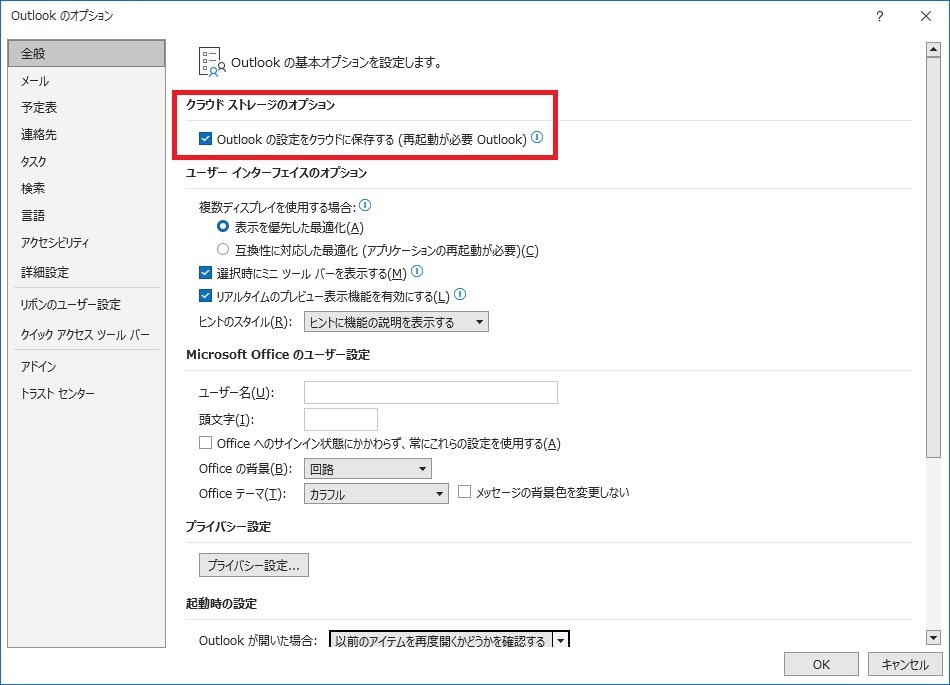Image resolution: width=950 pixels, height=685 pixels.
Task: Open Office テーマ dropdown showing カラフル
Action: coord(376,494)
